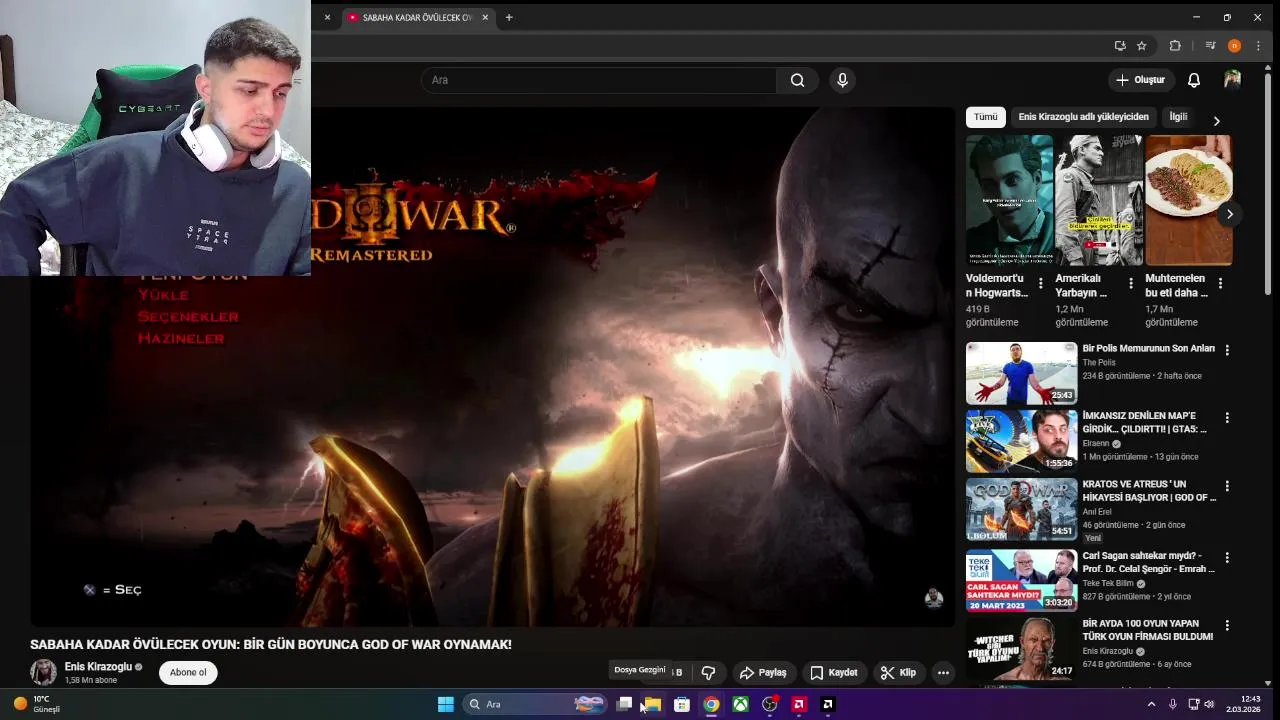
Task: Open a new Chrome tab
Action: (509, 17)
